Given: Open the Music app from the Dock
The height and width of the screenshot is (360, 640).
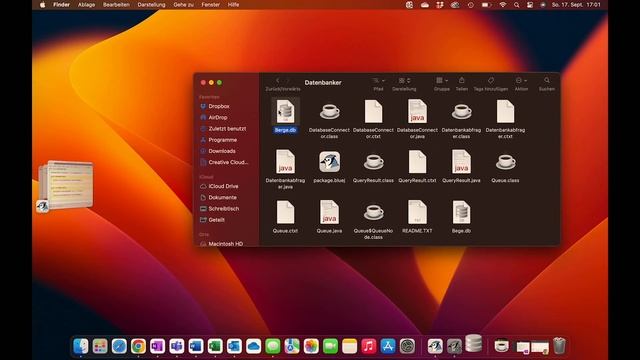Looking at the screenshot, I should [x=369, y=346].
